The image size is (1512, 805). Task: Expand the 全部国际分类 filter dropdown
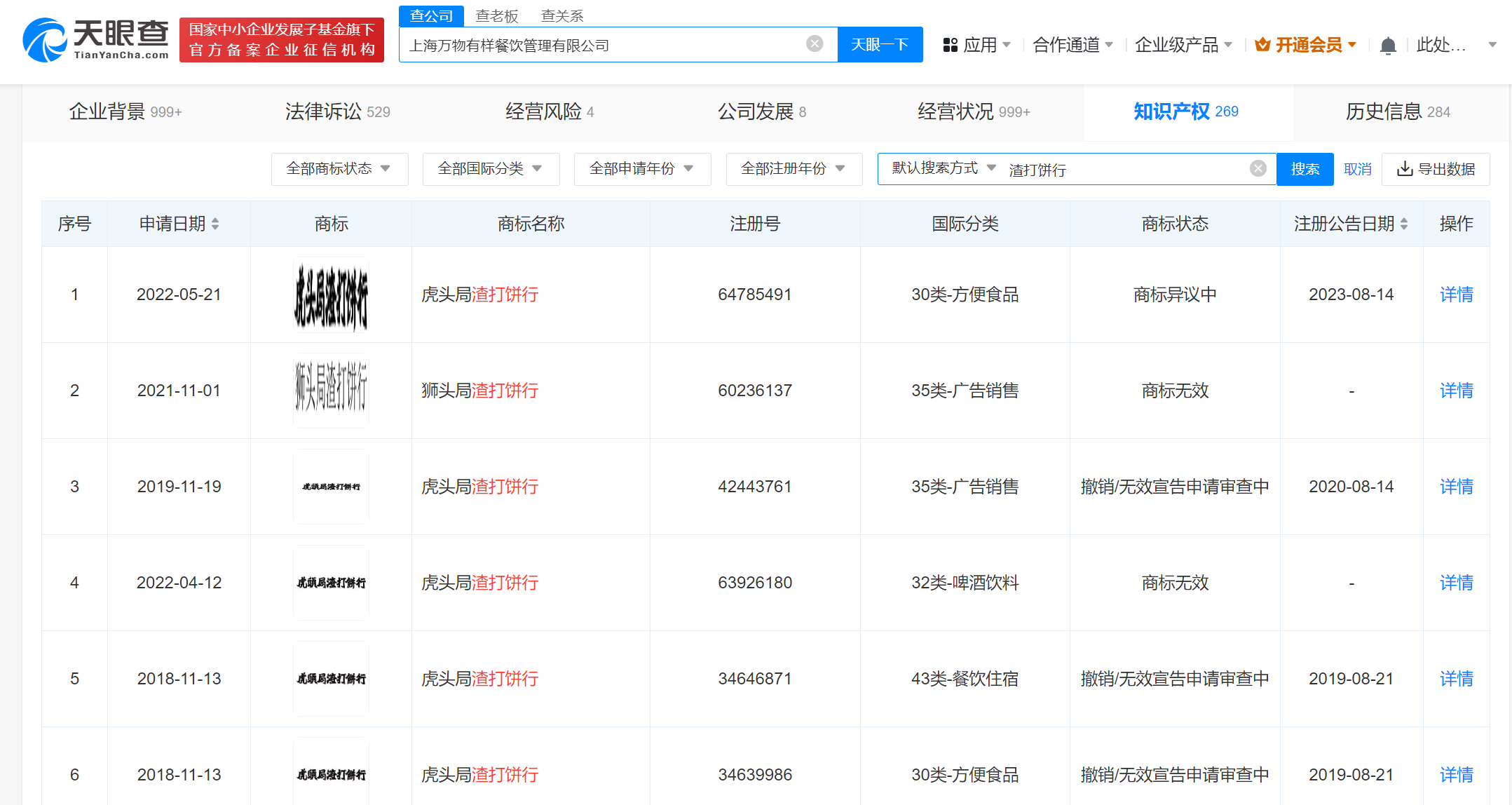[x=491, y=168]
